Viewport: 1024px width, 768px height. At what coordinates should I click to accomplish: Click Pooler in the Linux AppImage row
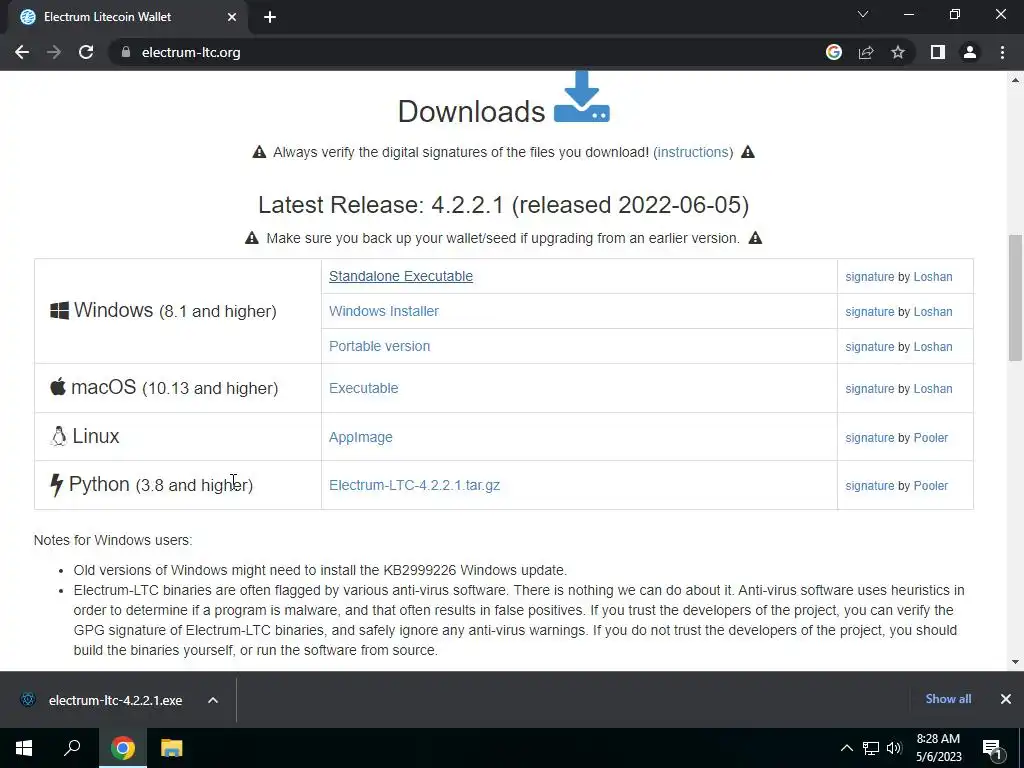[931, 438]
